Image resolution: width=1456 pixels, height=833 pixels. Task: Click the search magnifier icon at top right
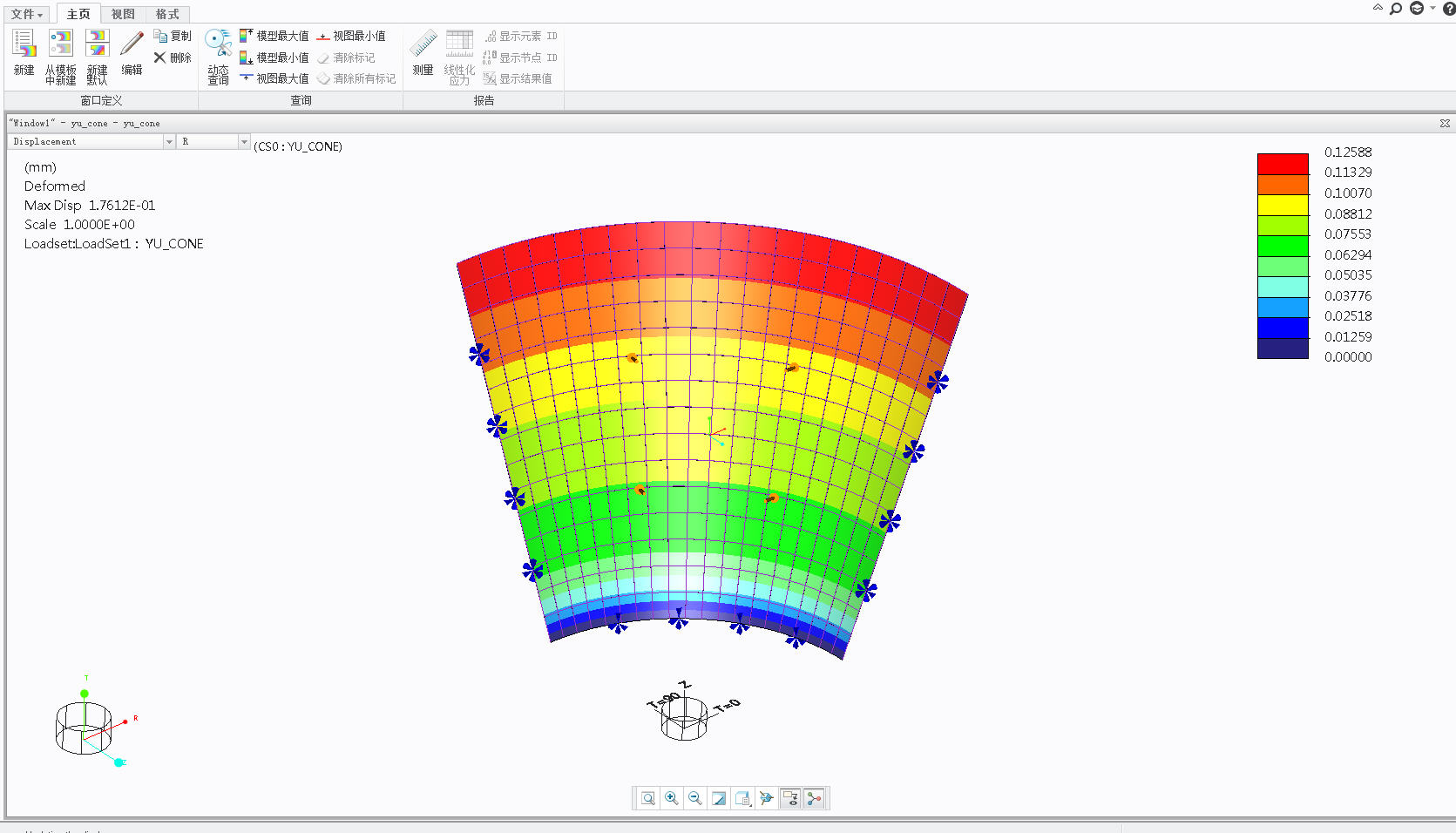pos(1396,9)
